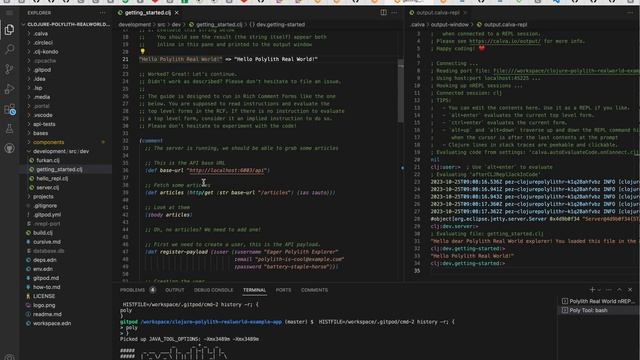Switch to the TERMINAL panel tab

[x=254, y=290]
